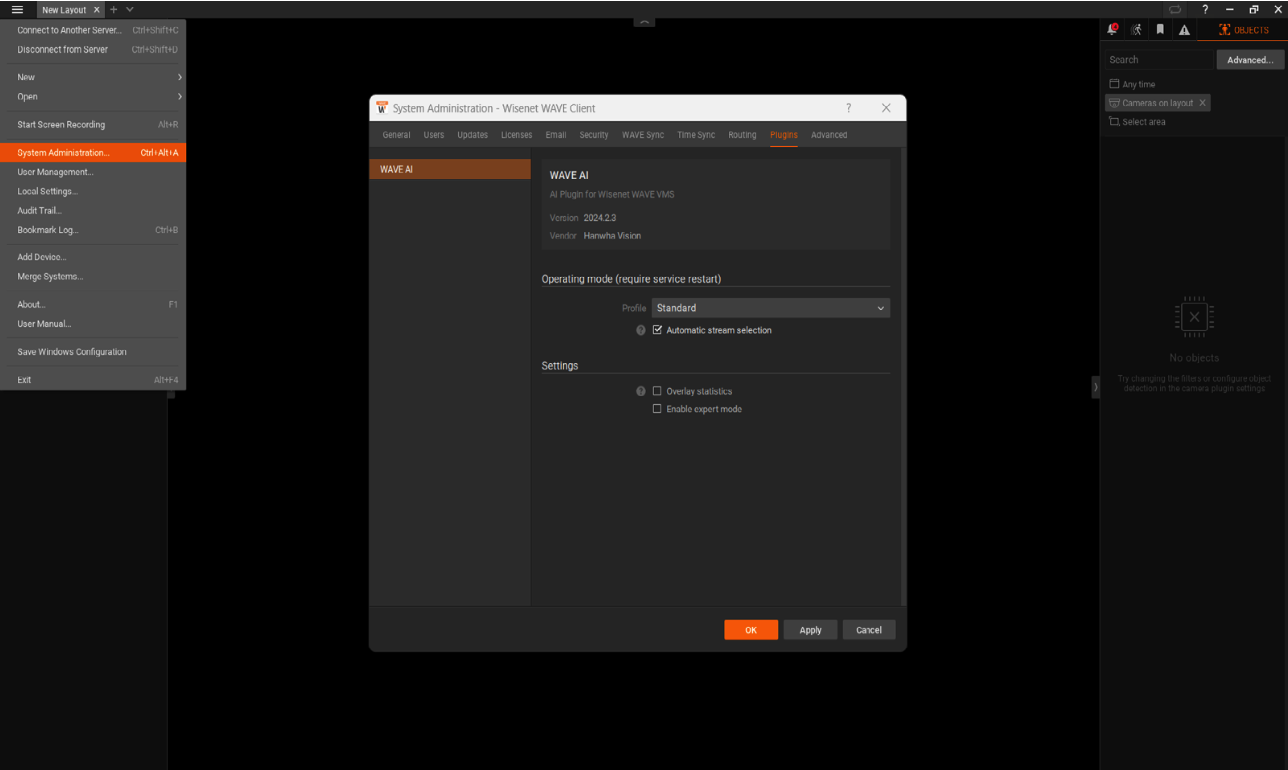
Task: Click the main window help question mark
Action: [x=1205, y=9]
